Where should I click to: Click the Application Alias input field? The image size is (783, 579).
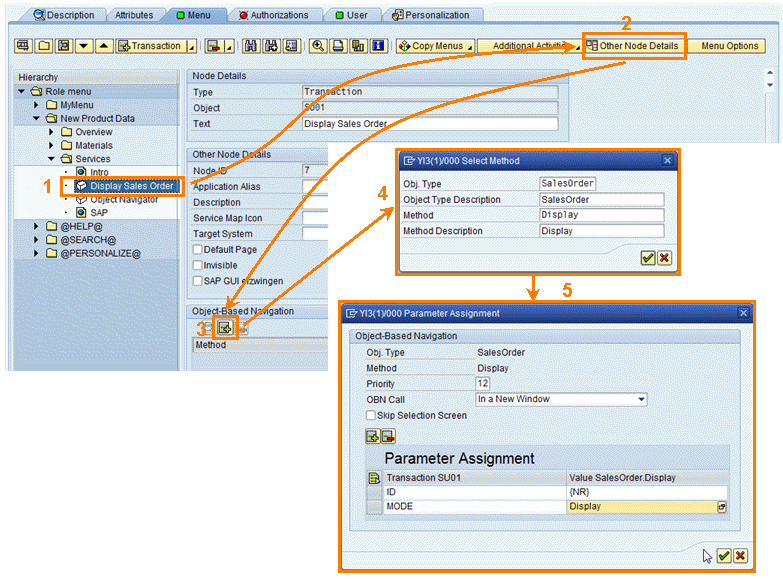click(314, 187)
